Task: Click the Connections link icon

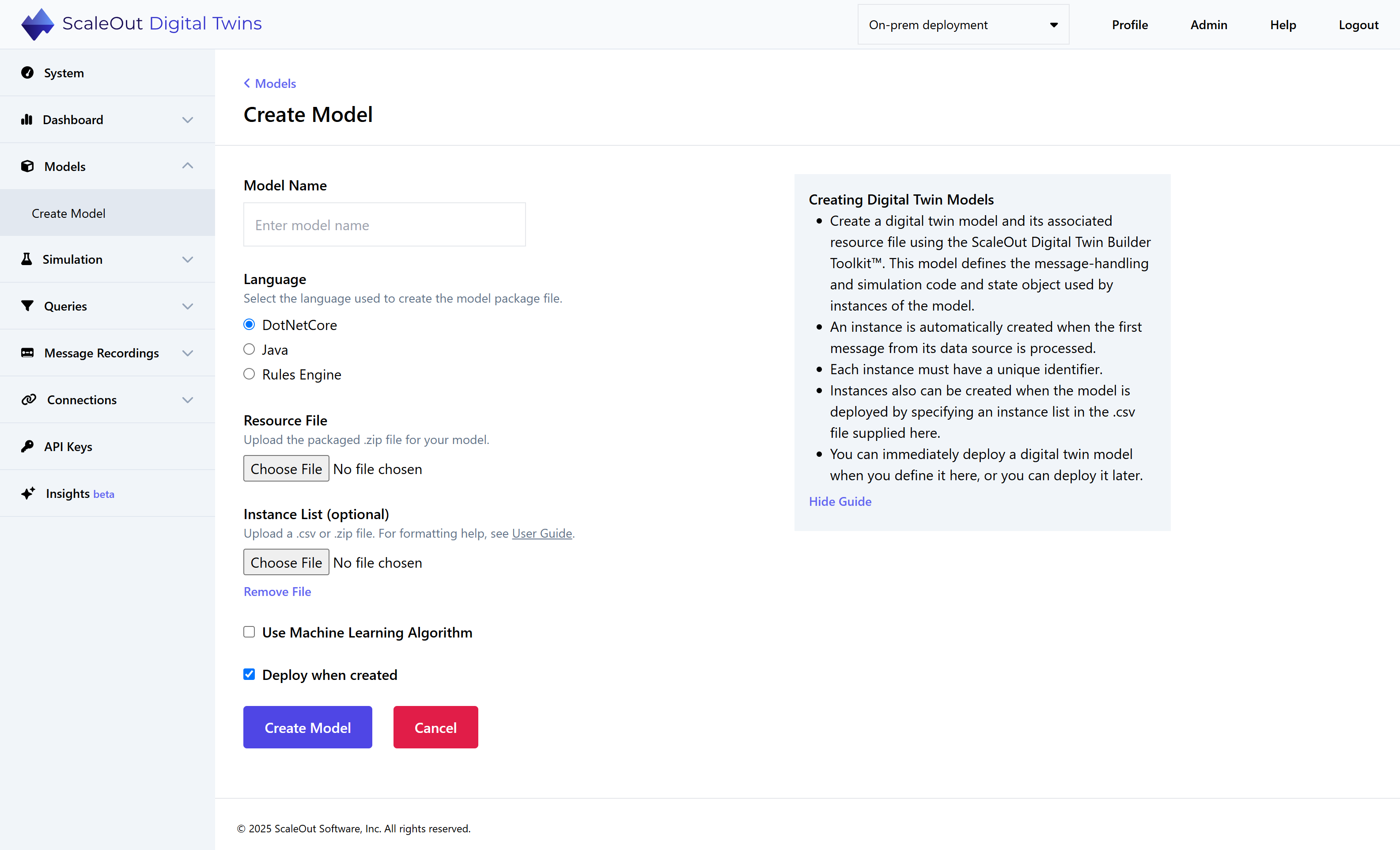Action: 28,399
